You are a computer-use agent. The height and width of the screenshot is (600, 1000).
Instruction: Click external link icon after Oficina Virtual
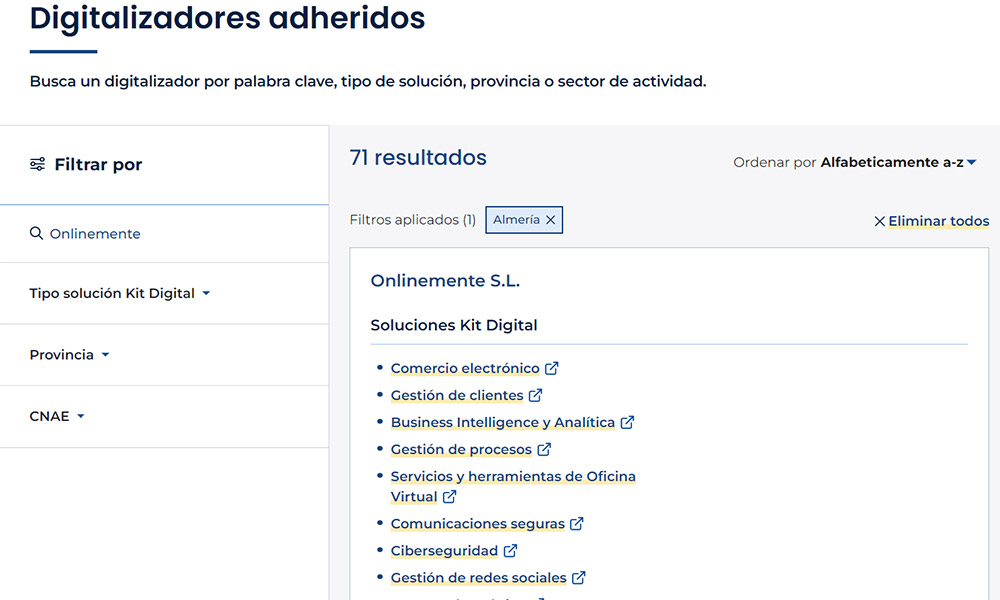[450, 496]
